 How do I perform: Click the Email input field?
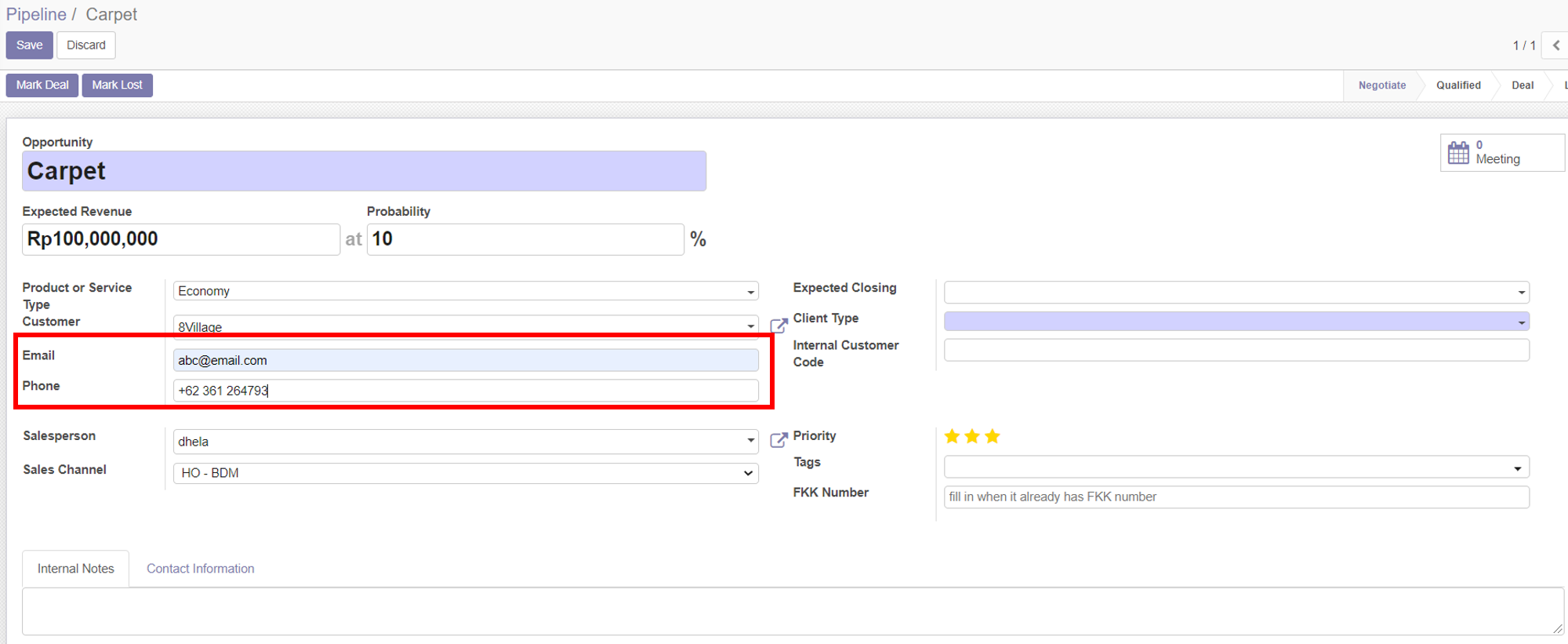click(466, 360)
